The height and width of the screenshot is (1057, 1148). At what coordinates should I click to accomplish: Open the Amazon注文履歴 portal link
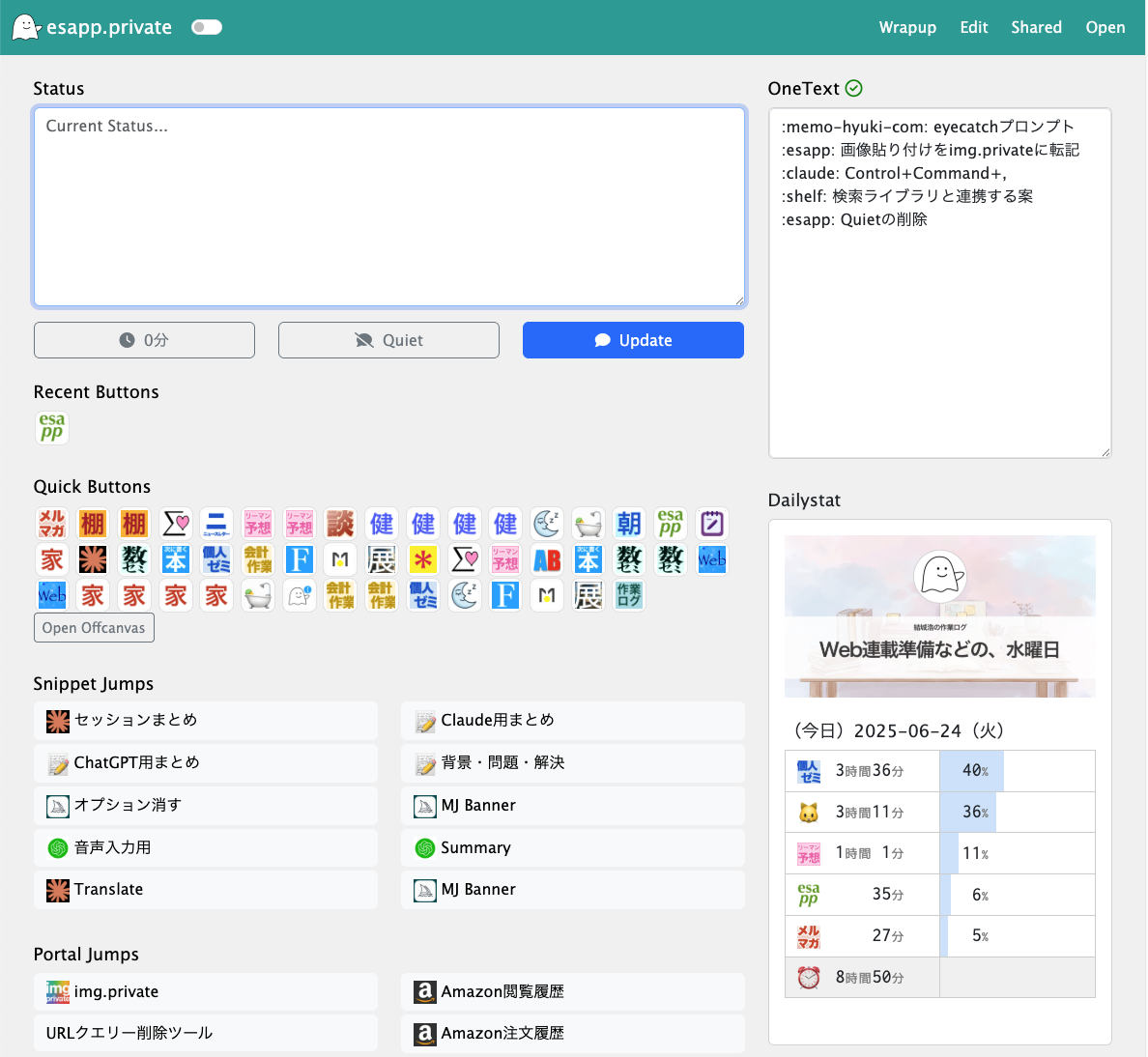click(572, 1033)
